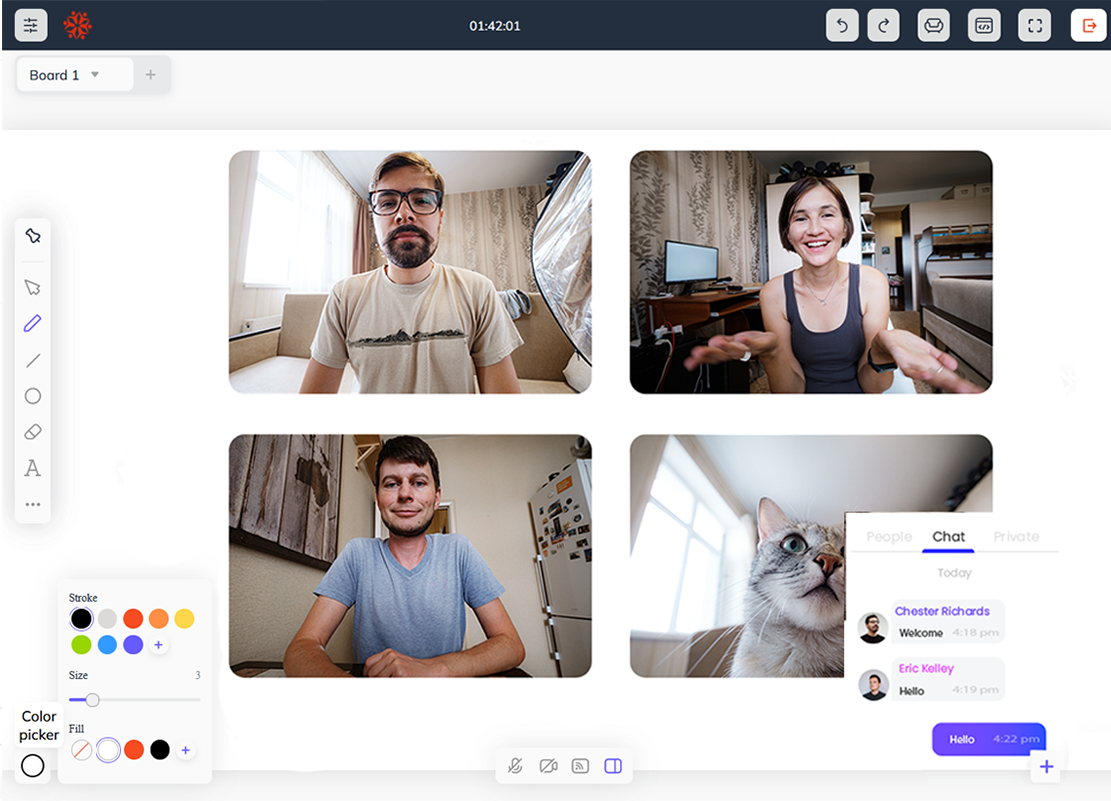
Task: Add a new board with plus
Action: point(150,75)
